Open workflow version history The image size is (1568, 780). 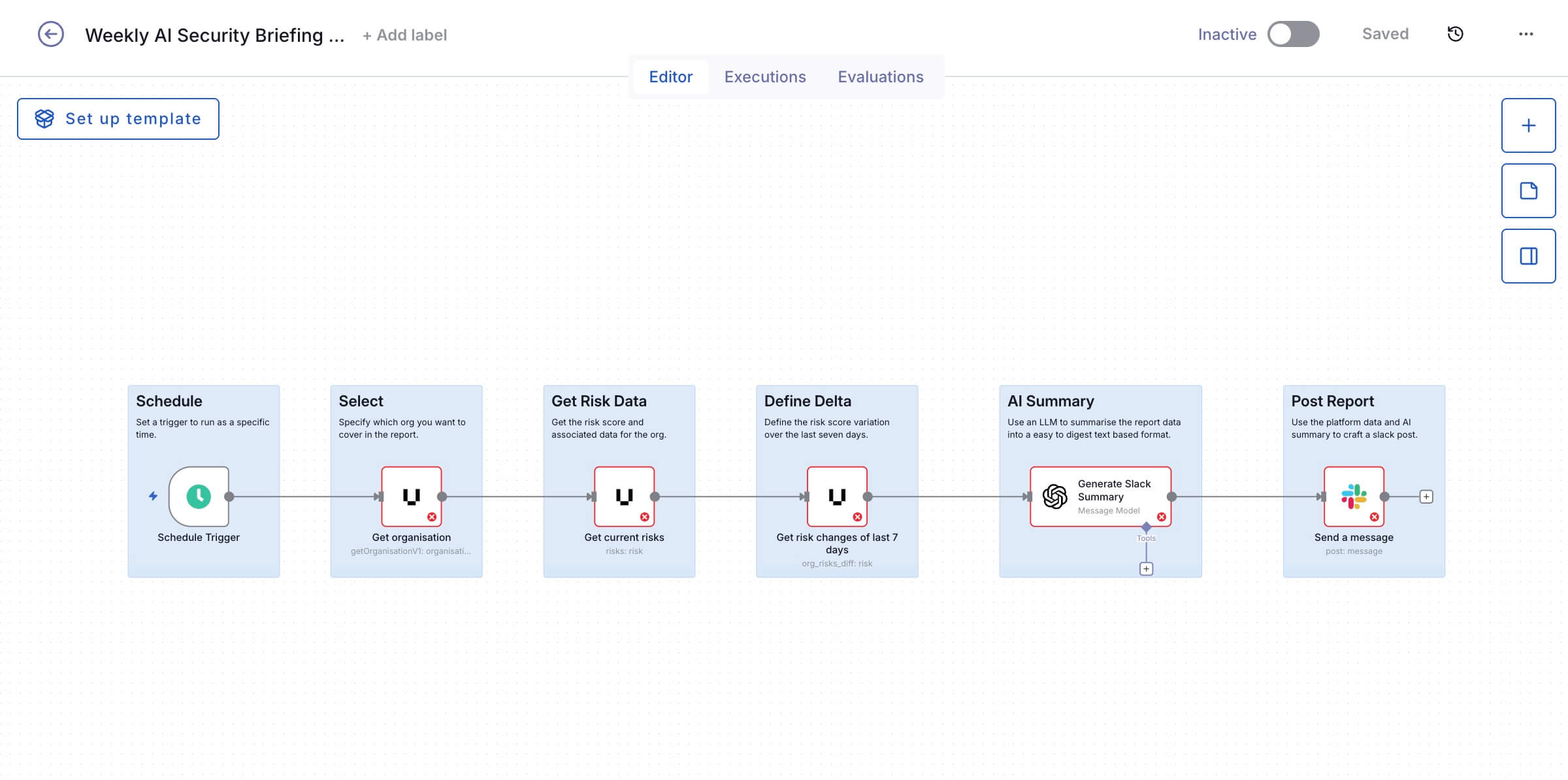click(x=1456, y=34)
